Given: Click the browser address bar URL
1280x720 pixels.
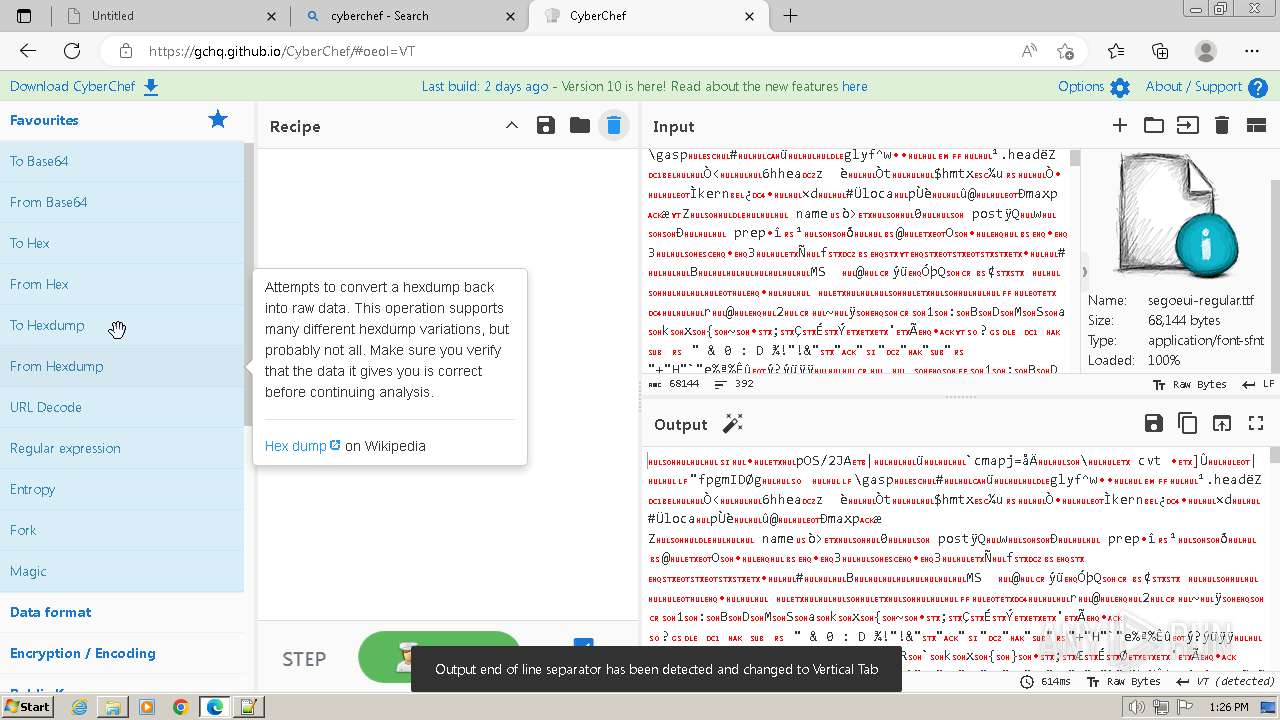Looking at the screenshot, I should [281, 51].
